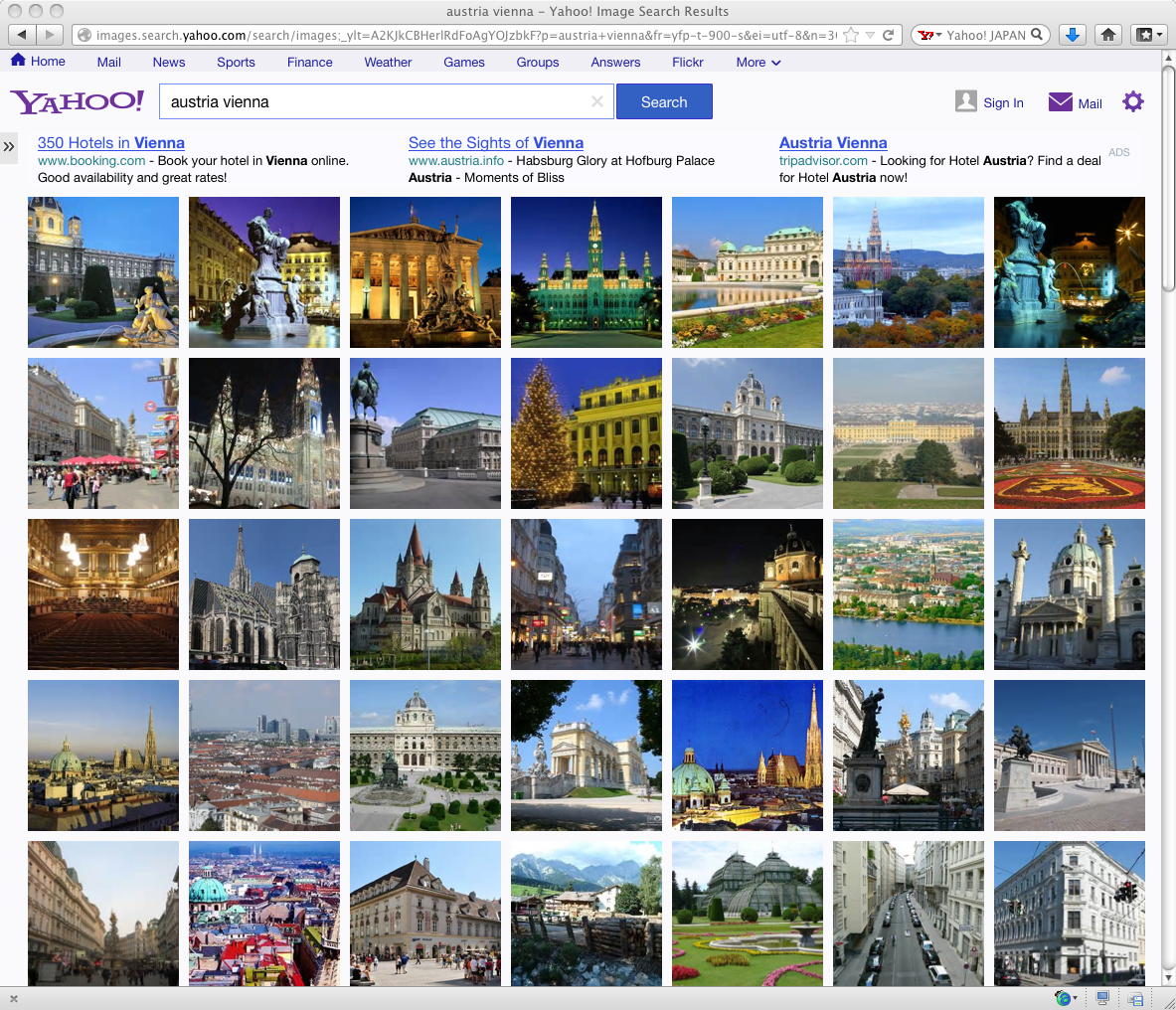Screen dimensions: 1176x1010
Task: Open the '350 Hotels in Vienna' ad link
Action: (x=111, y=142)
